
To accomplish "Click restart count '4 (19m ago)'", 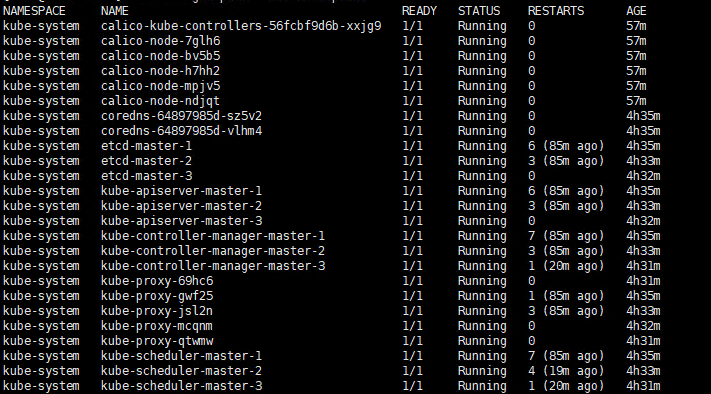I will [566, 371].
